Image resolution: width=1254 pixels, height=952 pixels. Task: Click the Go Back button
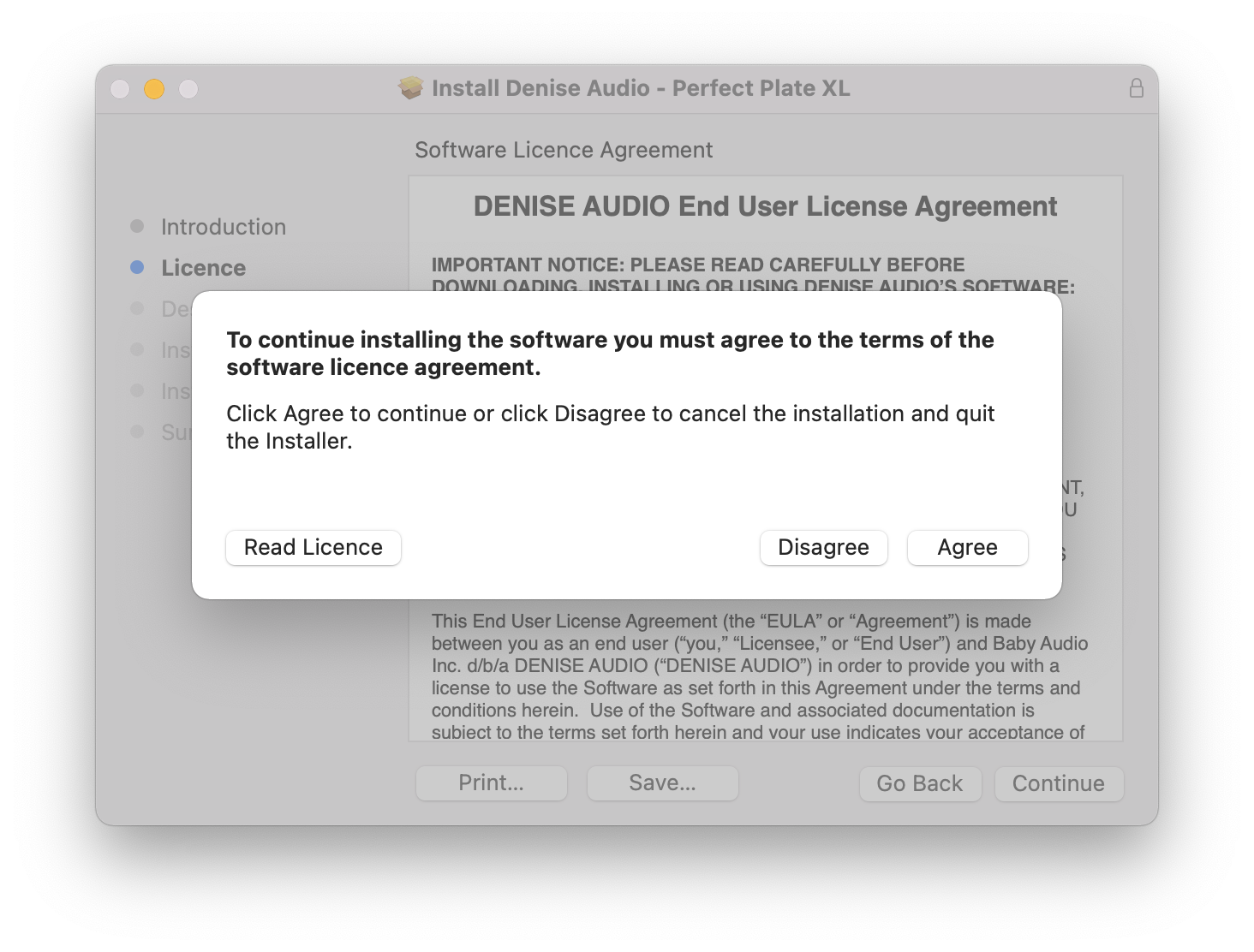tap(920, 783)
